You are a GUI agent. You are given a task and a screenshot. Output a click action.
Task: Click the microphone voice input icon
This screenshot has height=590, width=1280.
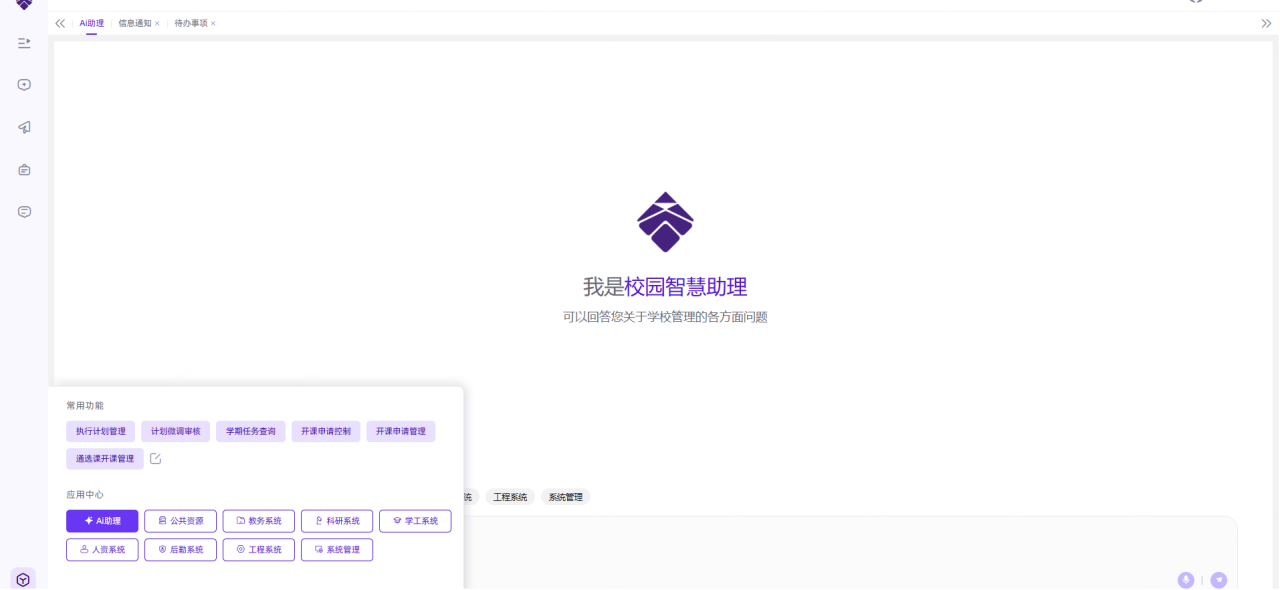tap(1185, 580)
